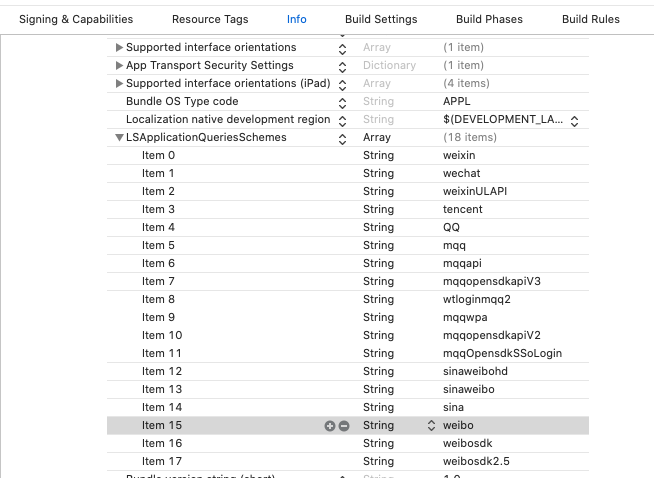Click the String type of Item 2
The height and width of the screenshot is (478, 654).
(x=378, y=191)
